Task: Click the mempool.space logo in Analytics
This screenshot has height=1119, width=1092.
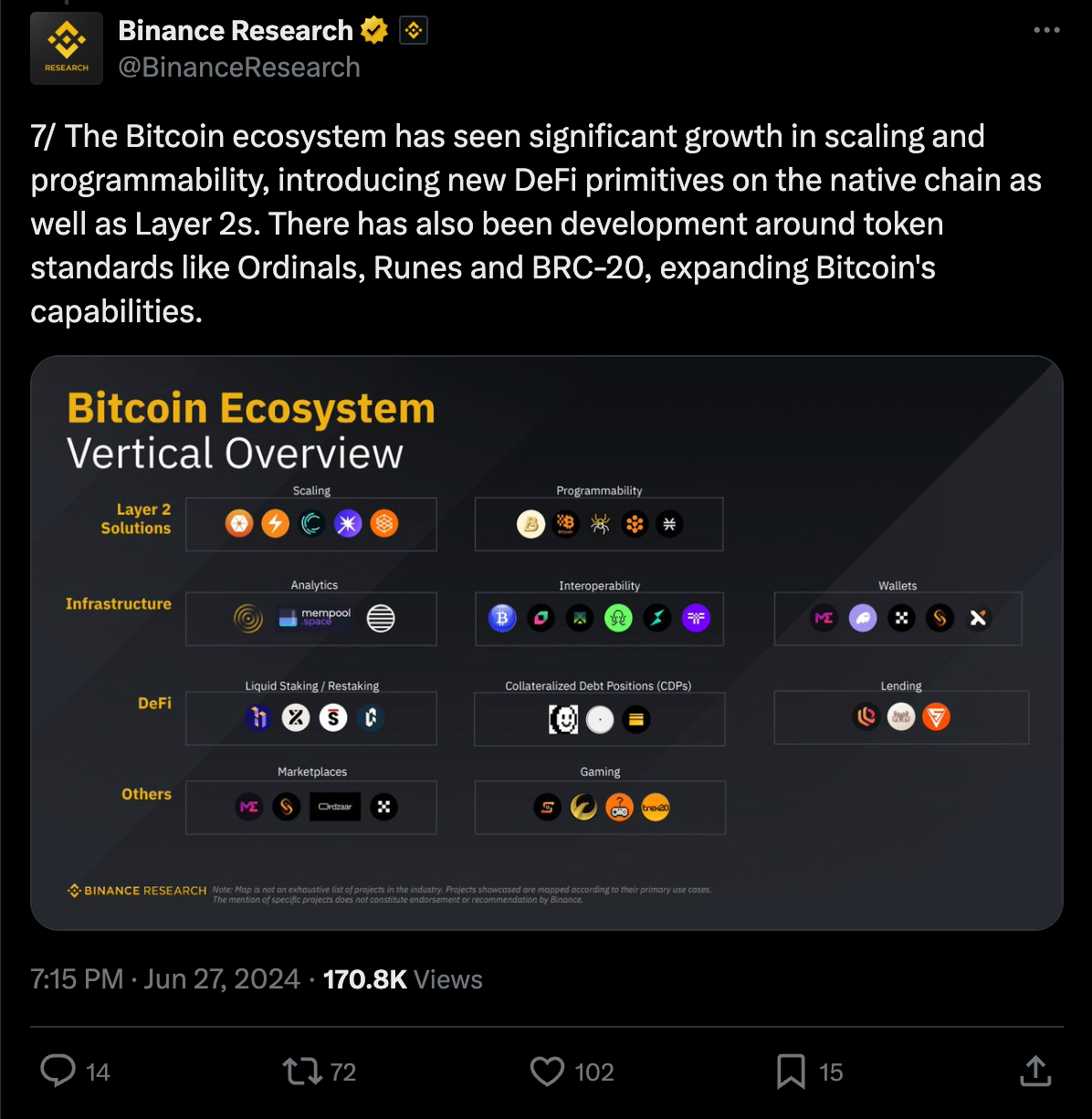Action: (315, 618)
